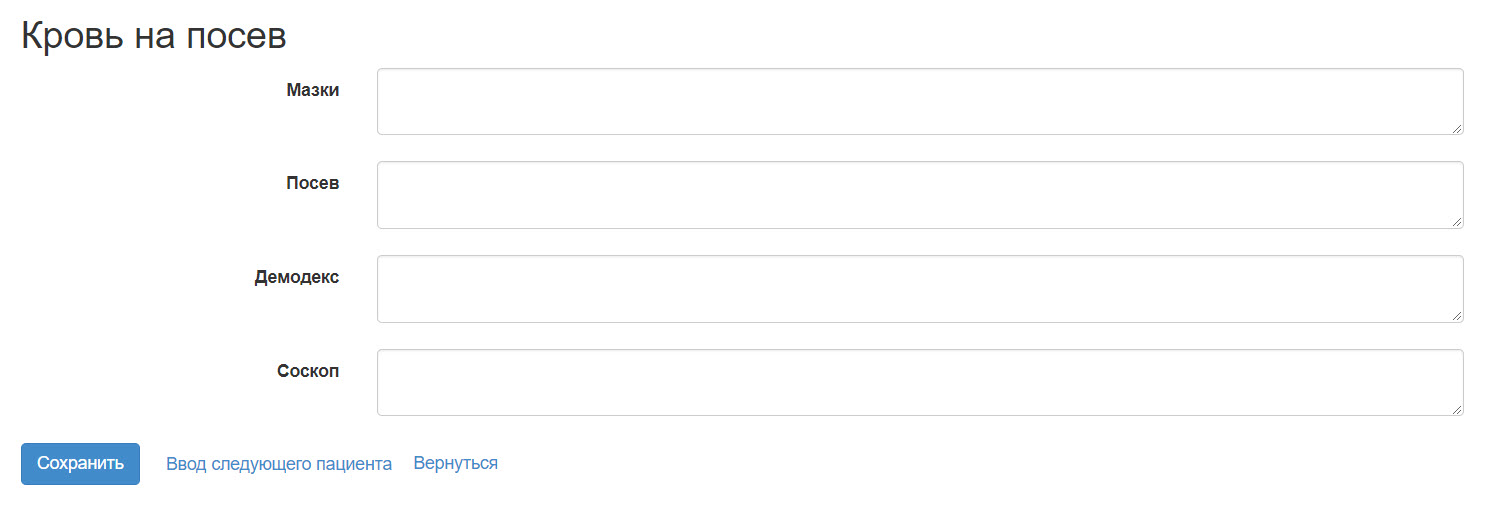Screen dimensions: 1485x508
Task: Go to next patient entry link
Action: tap(279, 464)
